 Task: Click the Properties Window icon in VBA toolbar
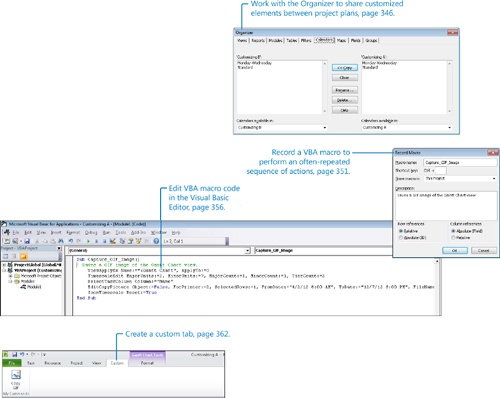pyautogui.click(x=131, y=241)
